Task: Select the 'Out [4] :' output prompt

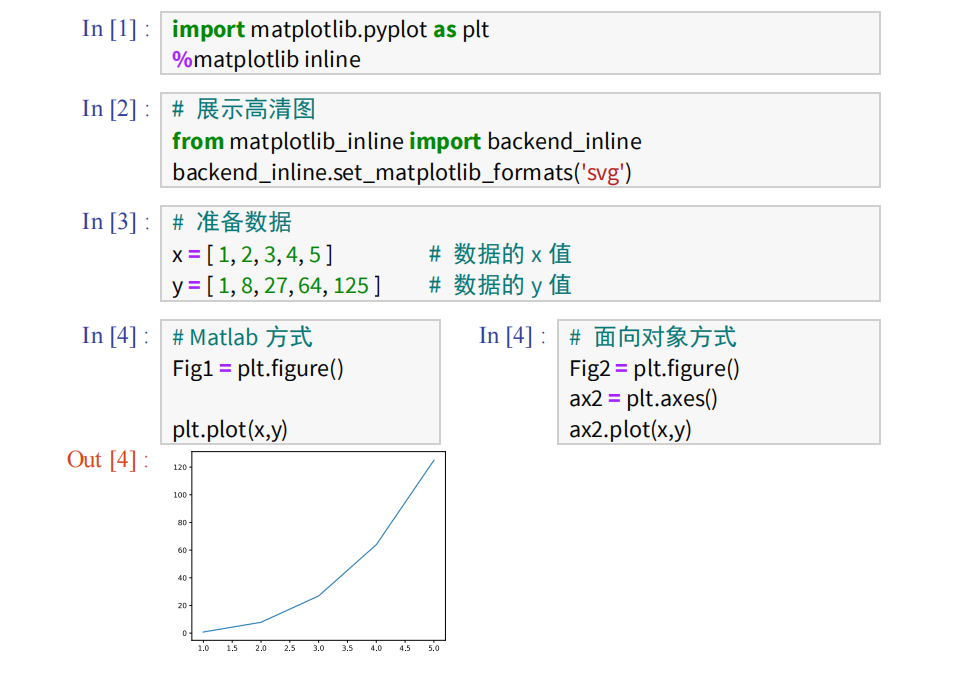Action: pyautogui.click(x=108, y=460)
